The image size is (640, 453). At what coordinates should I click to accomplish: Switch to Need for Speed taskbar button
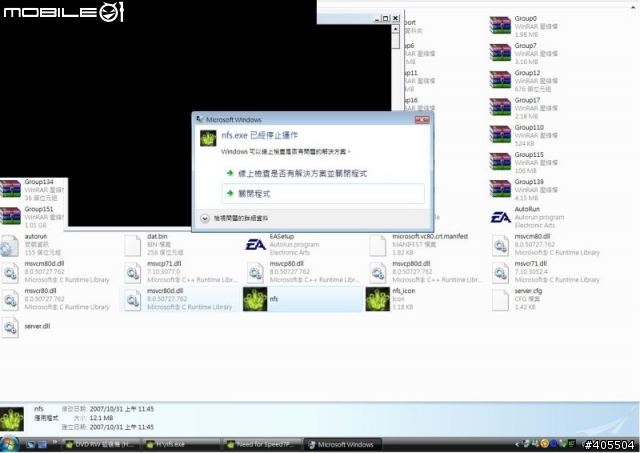[262, 444]
